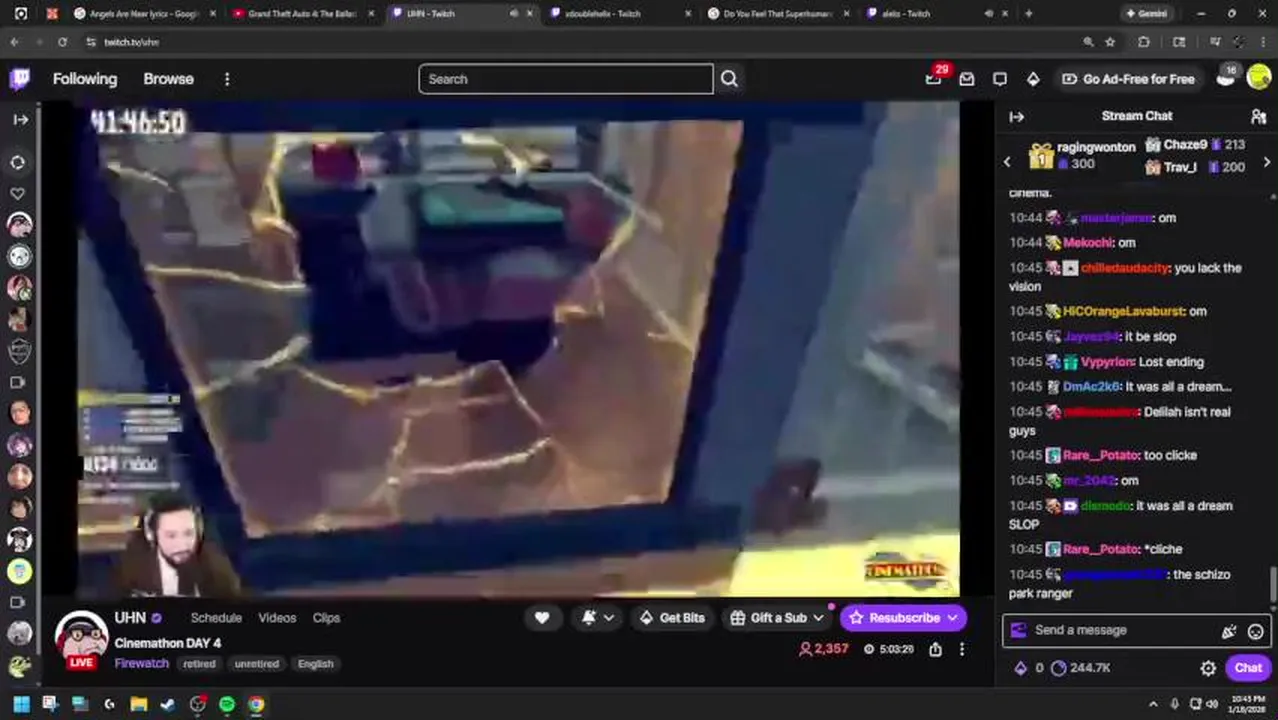The height and width of the screenshot is (720, 1278).
Task: Open File Explorer from the taskbar
Action: click(x=138, y=704)
